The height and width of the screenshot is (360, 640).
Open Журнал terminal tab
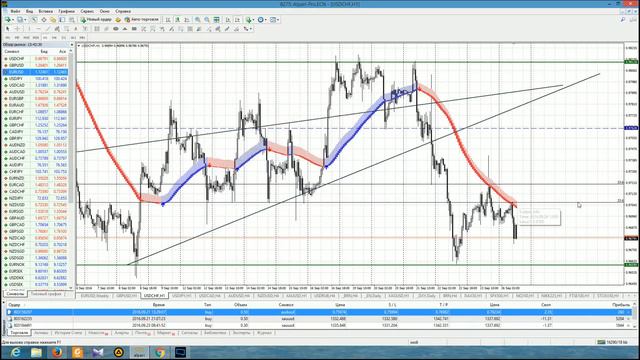coord(264,333)
